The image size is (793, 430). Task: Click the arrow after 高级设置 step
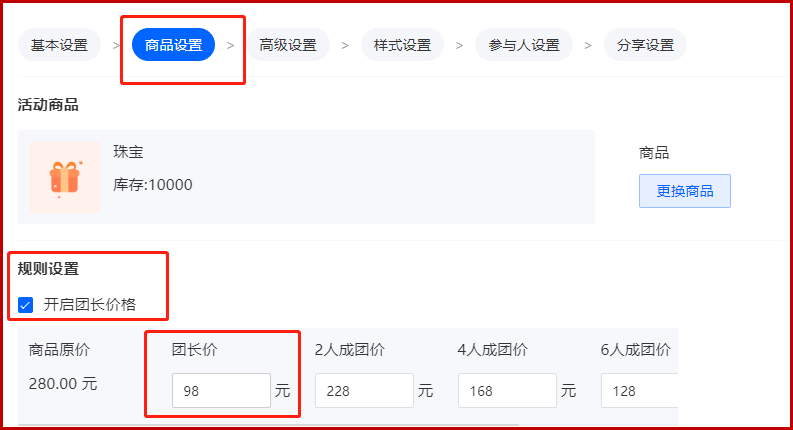coord(345,46)
